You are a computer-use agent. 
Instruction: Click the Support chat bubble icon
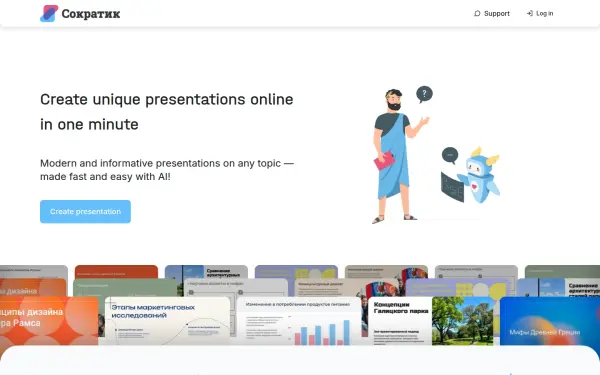(x=477, y=13)
